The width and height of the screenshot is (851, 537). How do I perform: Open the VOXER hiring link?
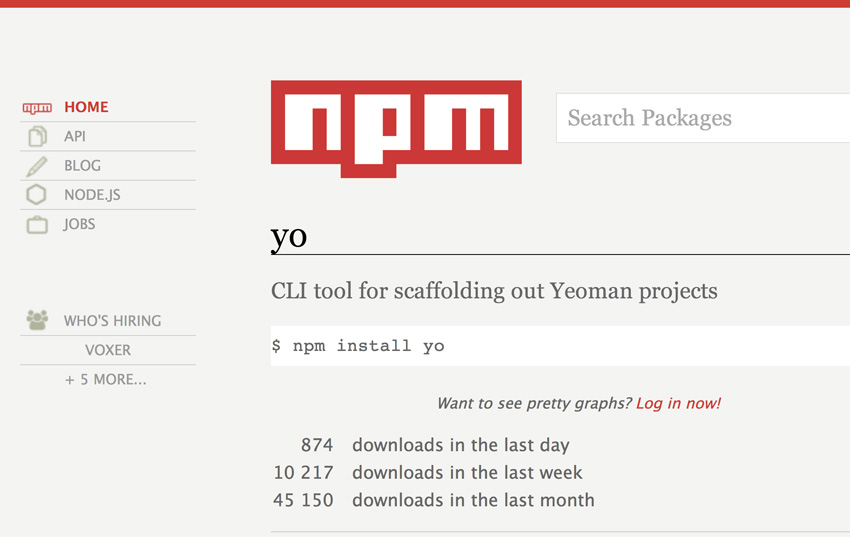(108, 350)
